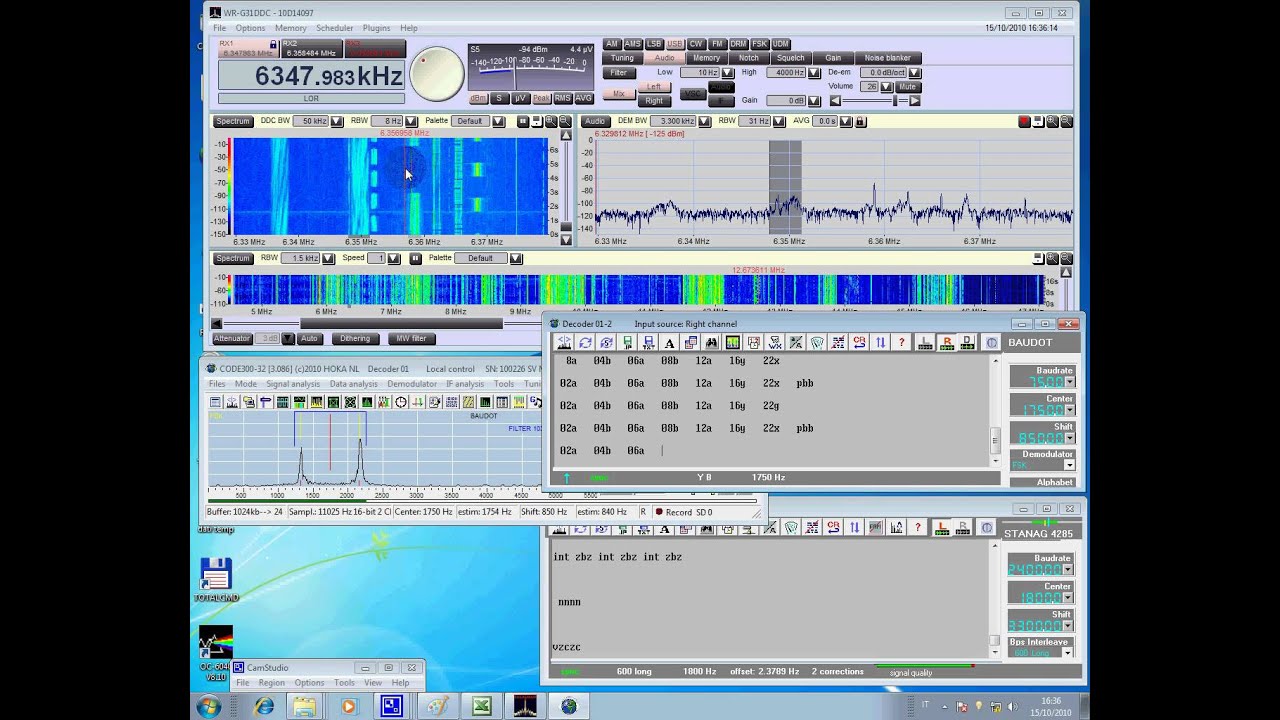1280x720 pixels.
Task: Open Signal analysis menu in CODE300
Action: pos(293,384)
